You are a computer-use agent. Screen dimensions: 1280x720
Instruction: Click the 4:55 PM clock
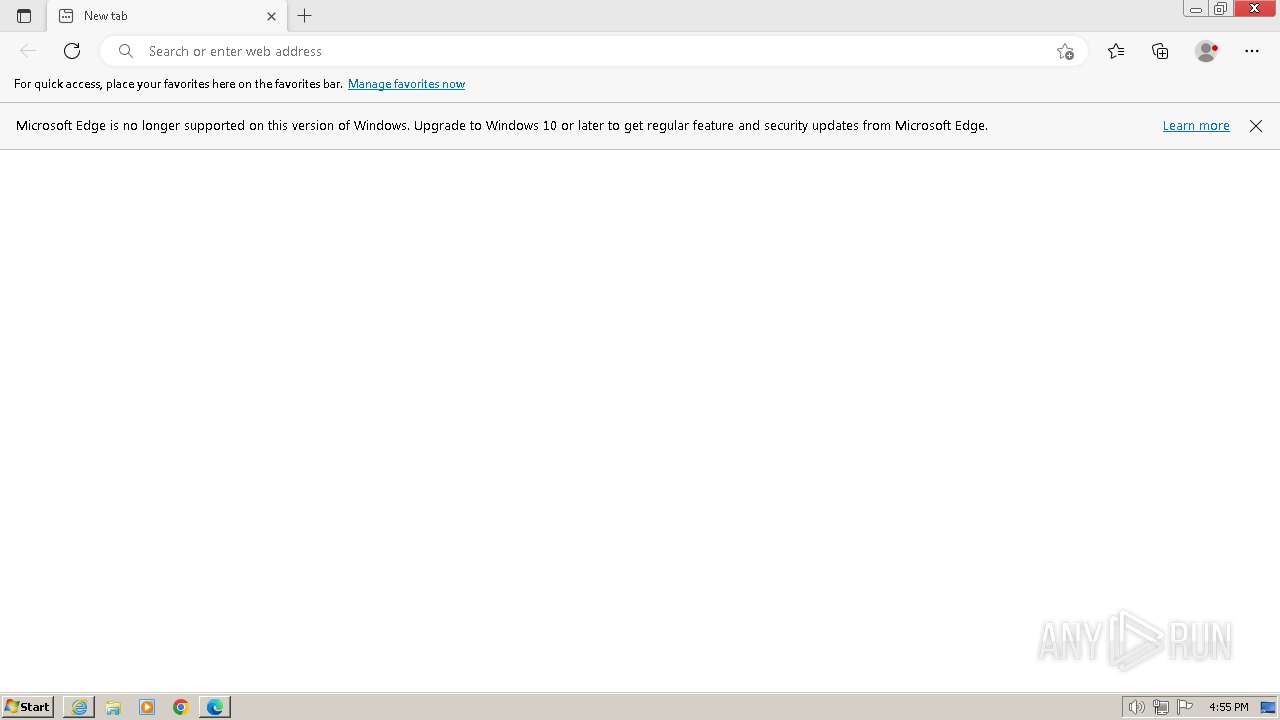pos(1228,707)
